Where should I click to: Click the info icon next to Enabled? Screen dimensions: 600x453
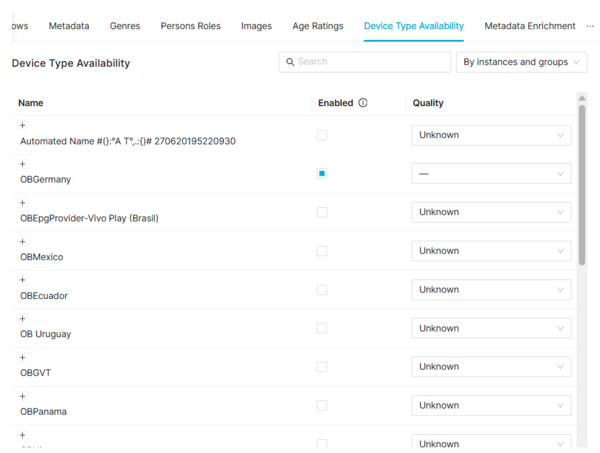pos(363,103)
